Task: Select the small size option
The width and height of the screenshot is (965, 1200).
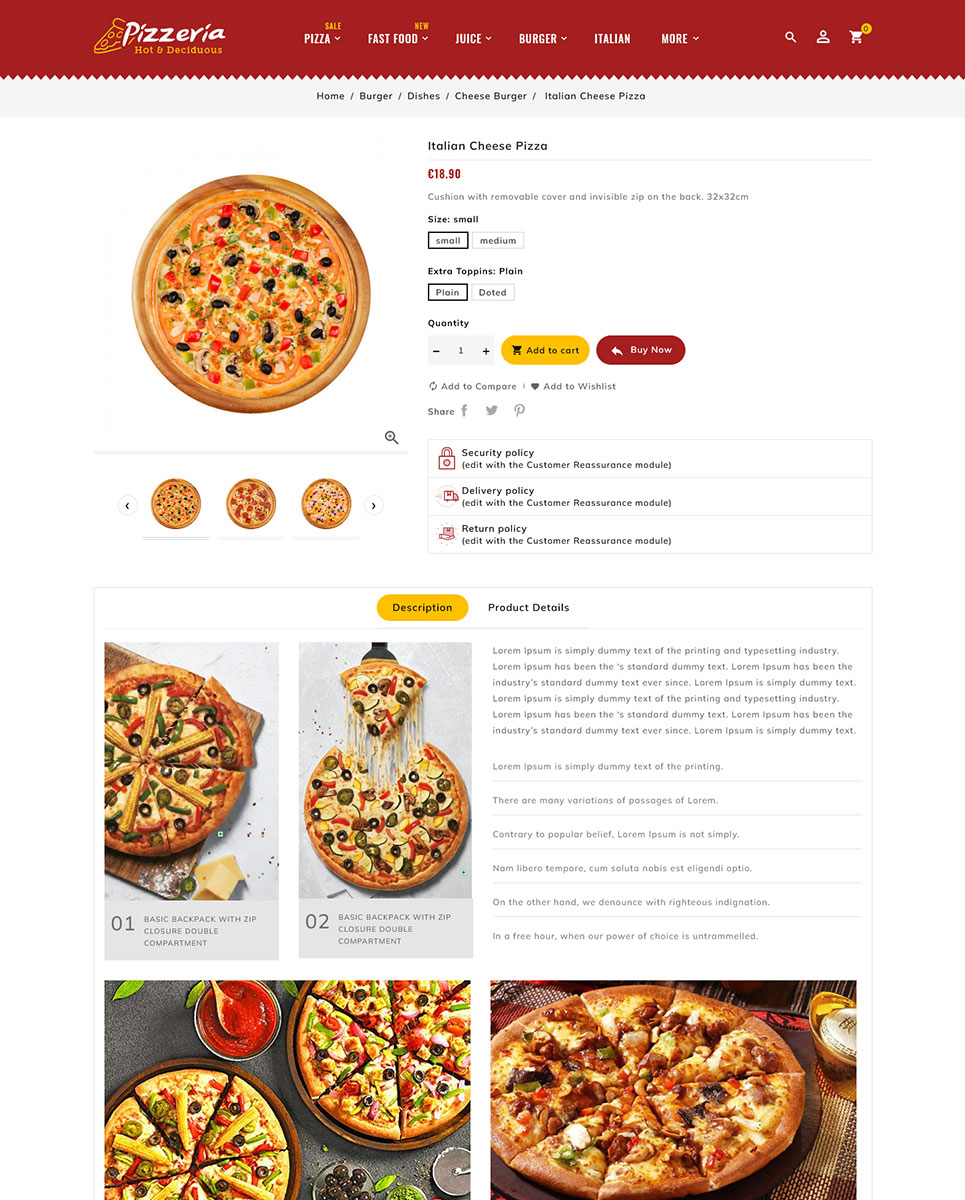Action: 448,240
